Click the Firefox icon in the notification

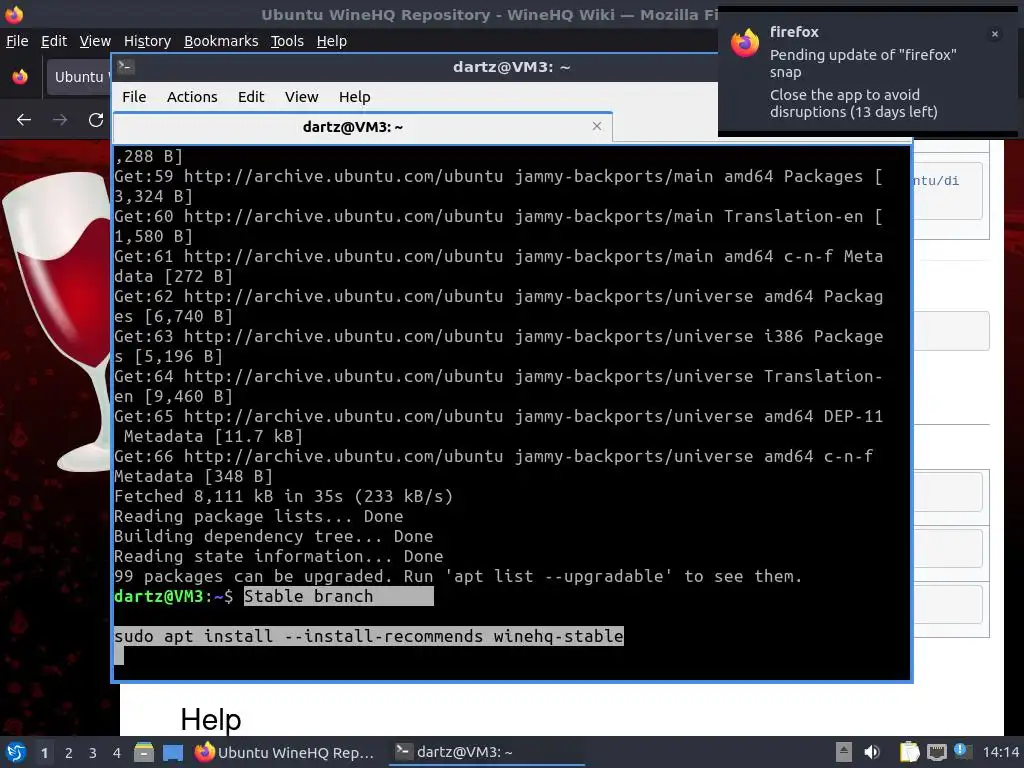click(744, 43)
